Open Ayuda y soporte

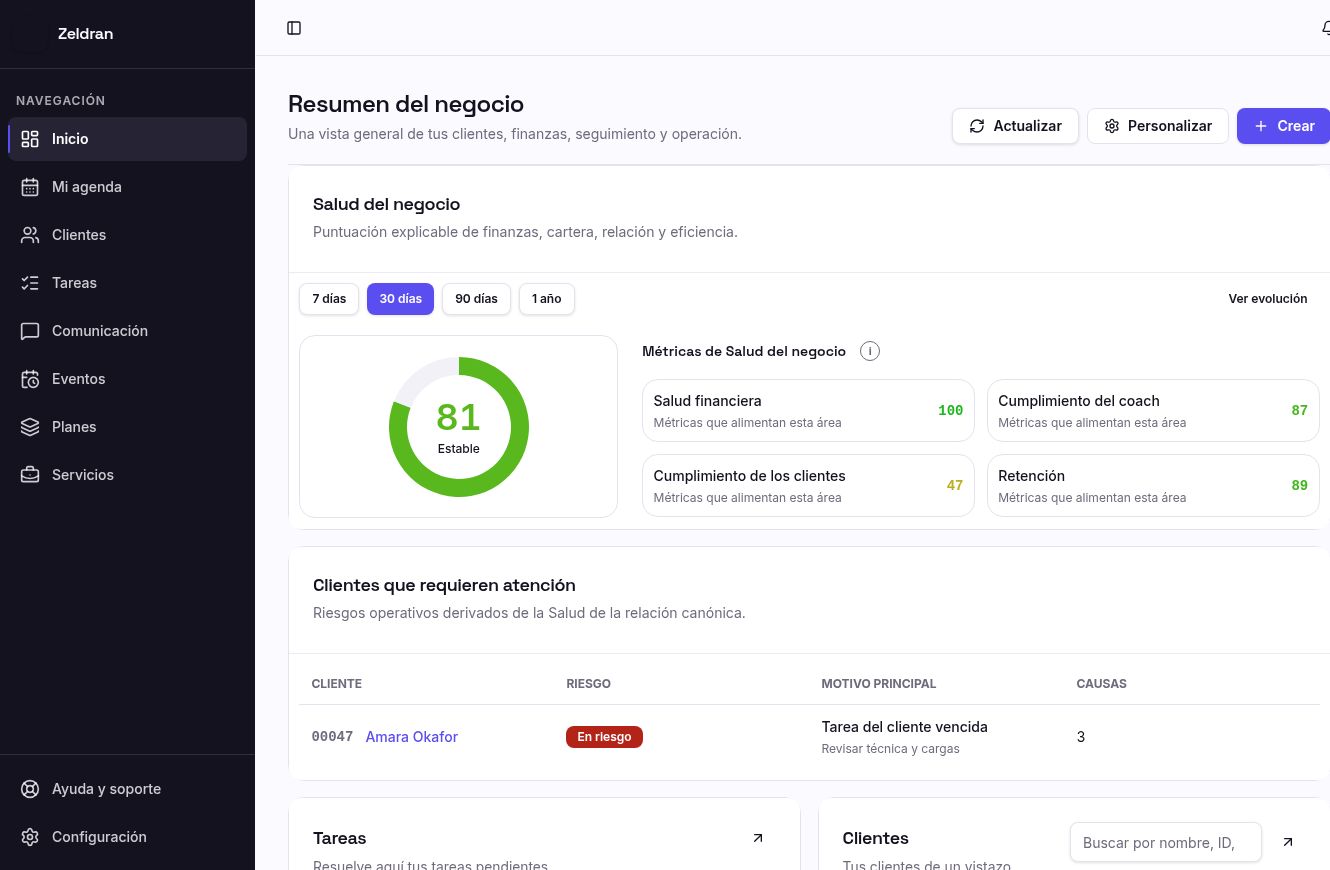click(x=127, y=789)
